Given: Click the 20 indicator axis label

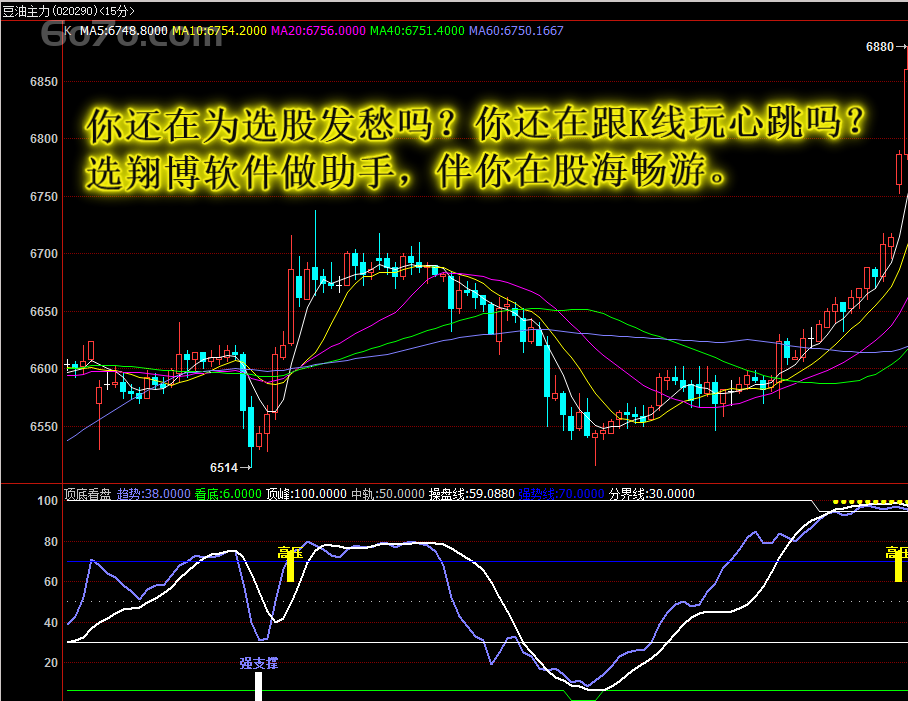Looking at the screenshot, I should click(51, 663).
